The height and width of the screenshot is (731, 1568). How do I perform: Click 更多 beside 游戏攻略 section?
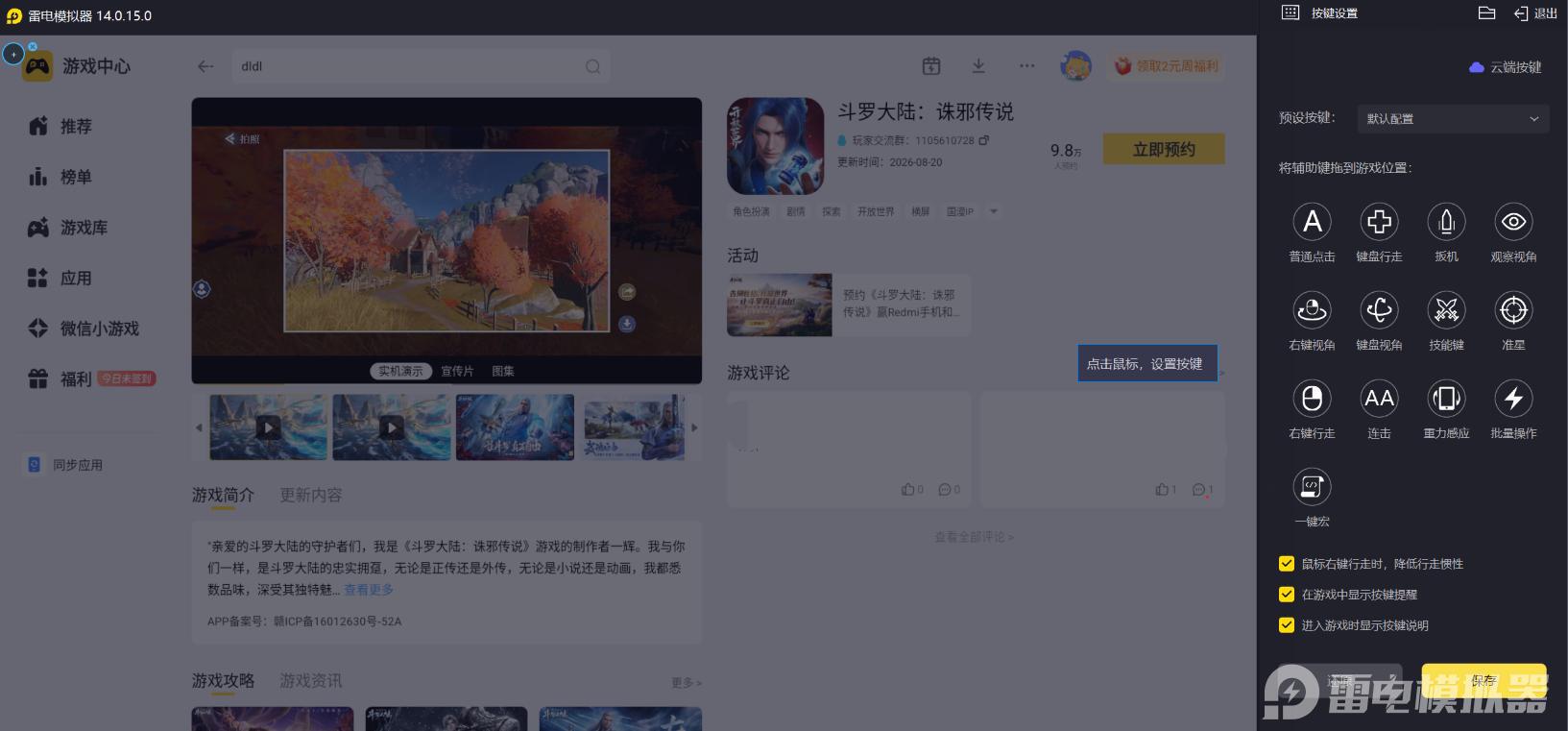click(686, 683)
